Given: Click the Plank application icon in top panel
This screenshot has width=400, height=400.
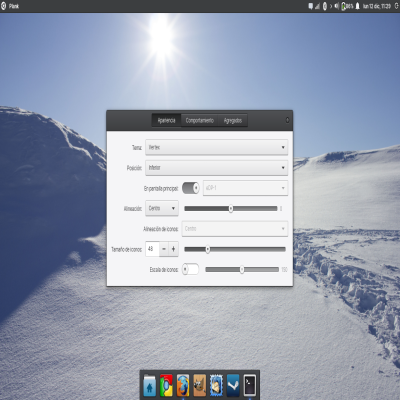Looking at the screenshot, I should pyautogui.click(x=3, y=6).
